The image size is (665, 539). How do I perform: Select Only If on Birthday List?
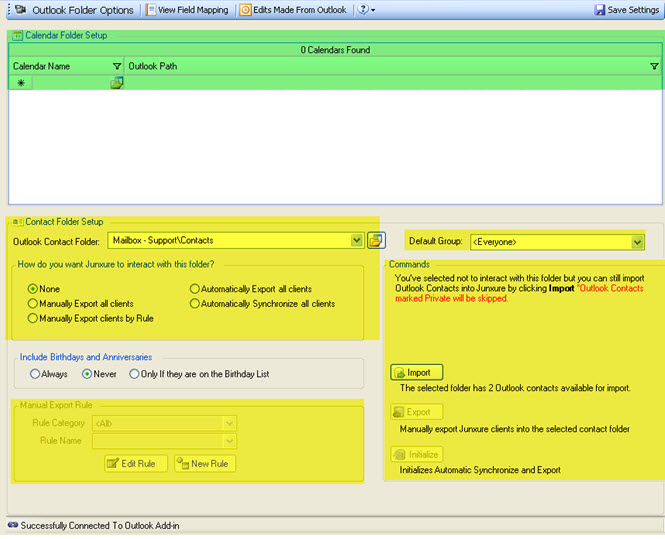click(x=199, y=374)
